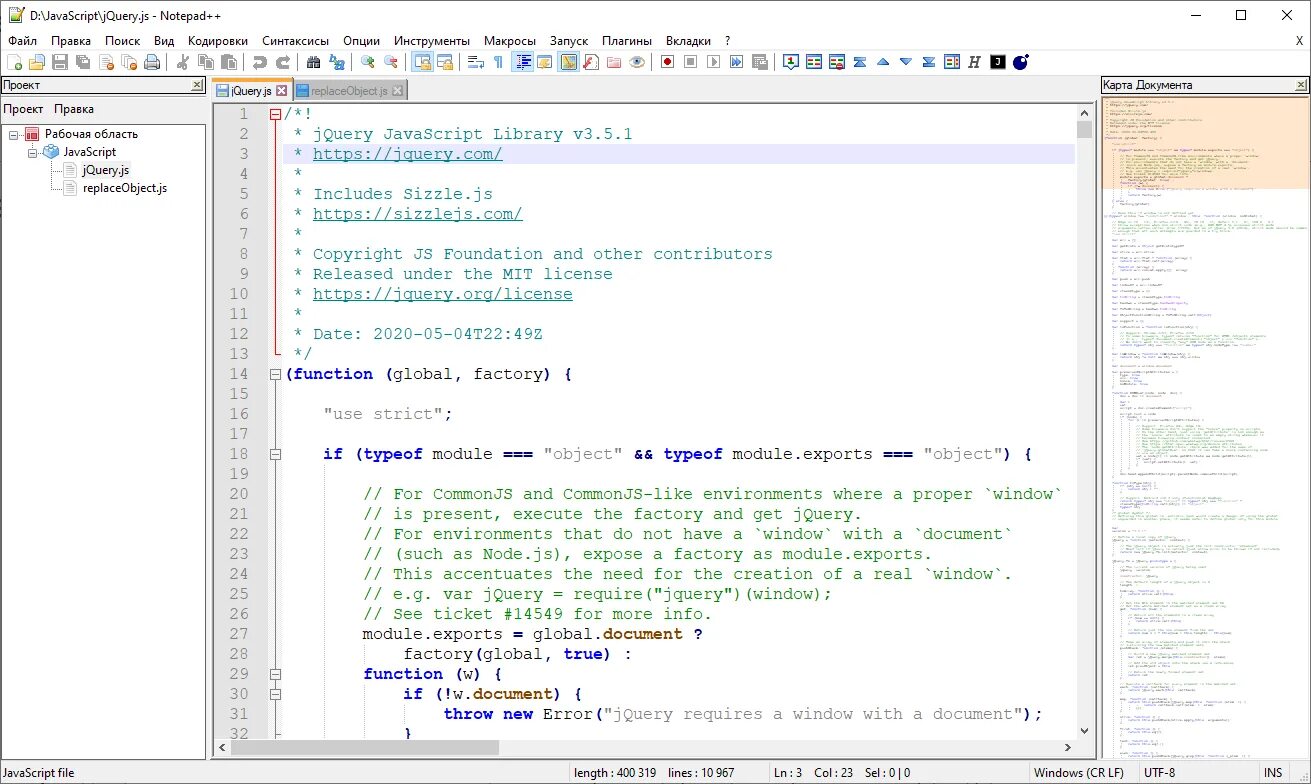Open the Плагины menu
The width and height of the screenshot is (1311, 784).
(x=627, y=41)
